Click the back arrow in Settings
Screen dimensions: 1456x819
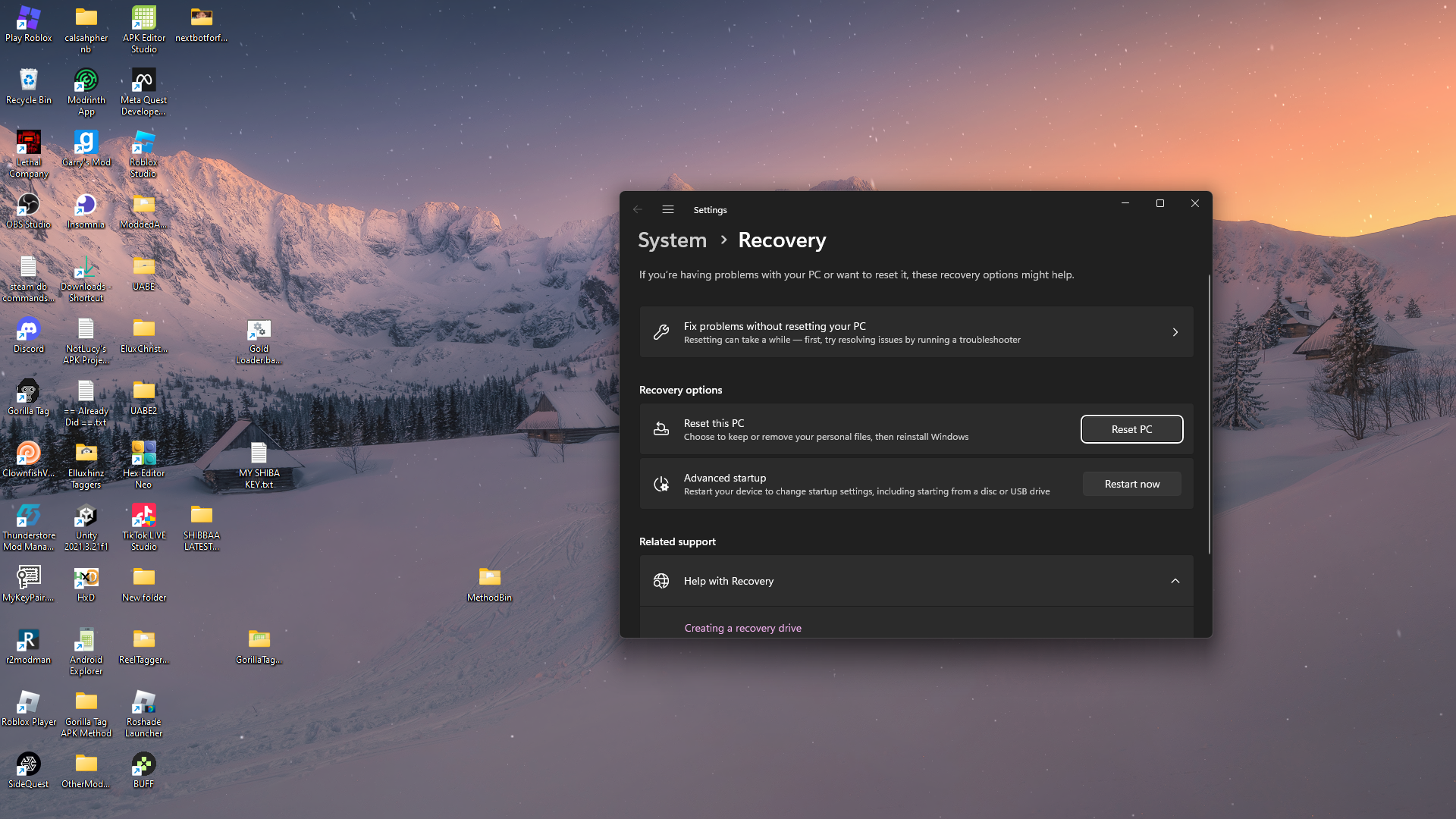point(638,209)
